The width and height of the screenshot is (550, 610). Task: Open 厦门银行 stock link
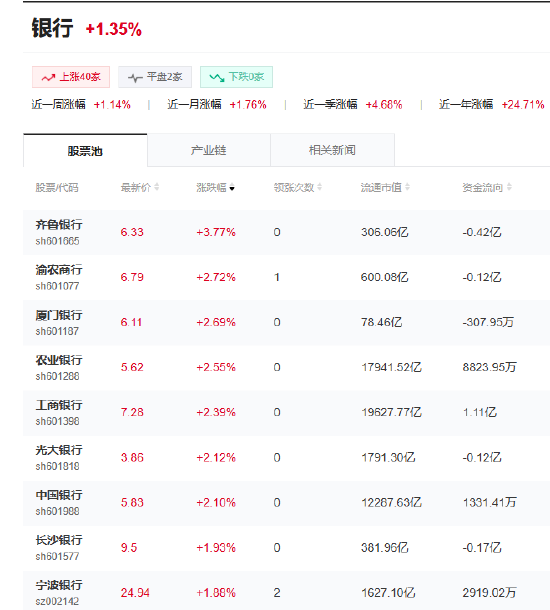59,315
